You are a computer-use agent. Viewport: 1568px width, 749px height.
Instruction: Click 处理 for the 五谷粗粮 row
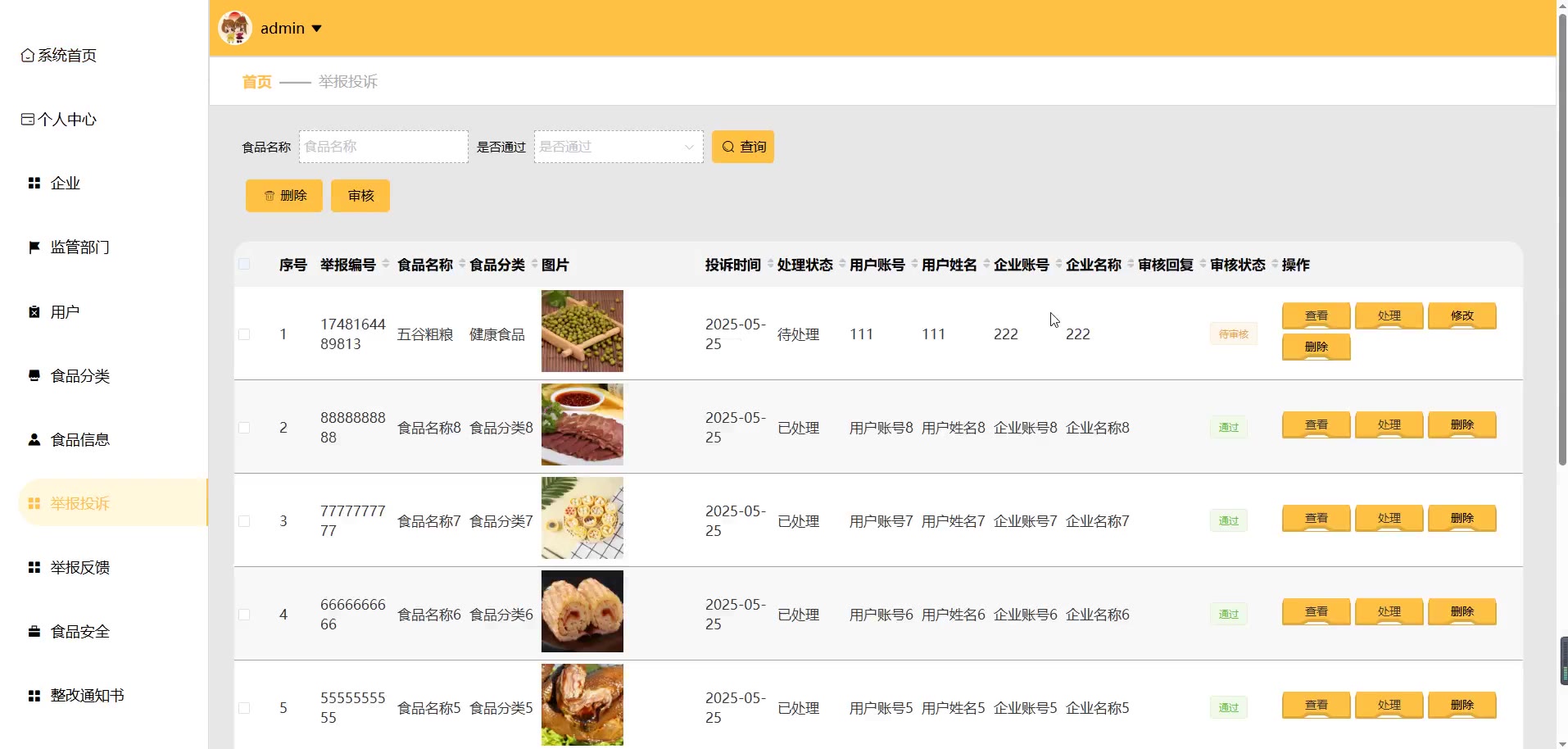pos(1389,315)
